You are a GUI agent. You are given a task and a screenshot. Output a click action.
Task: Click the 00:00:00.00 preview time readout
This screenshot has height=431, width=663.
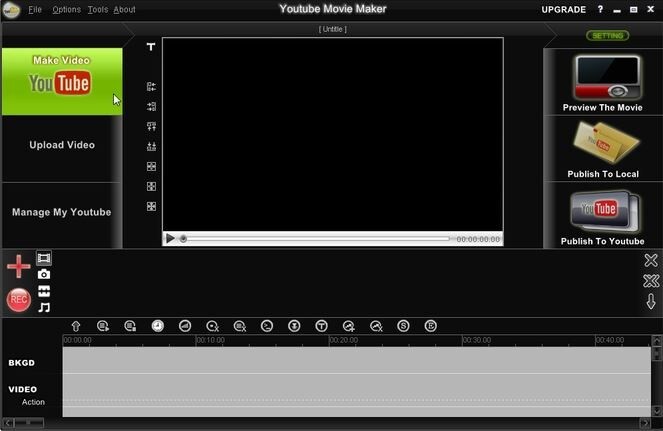[x=478, y=239]
